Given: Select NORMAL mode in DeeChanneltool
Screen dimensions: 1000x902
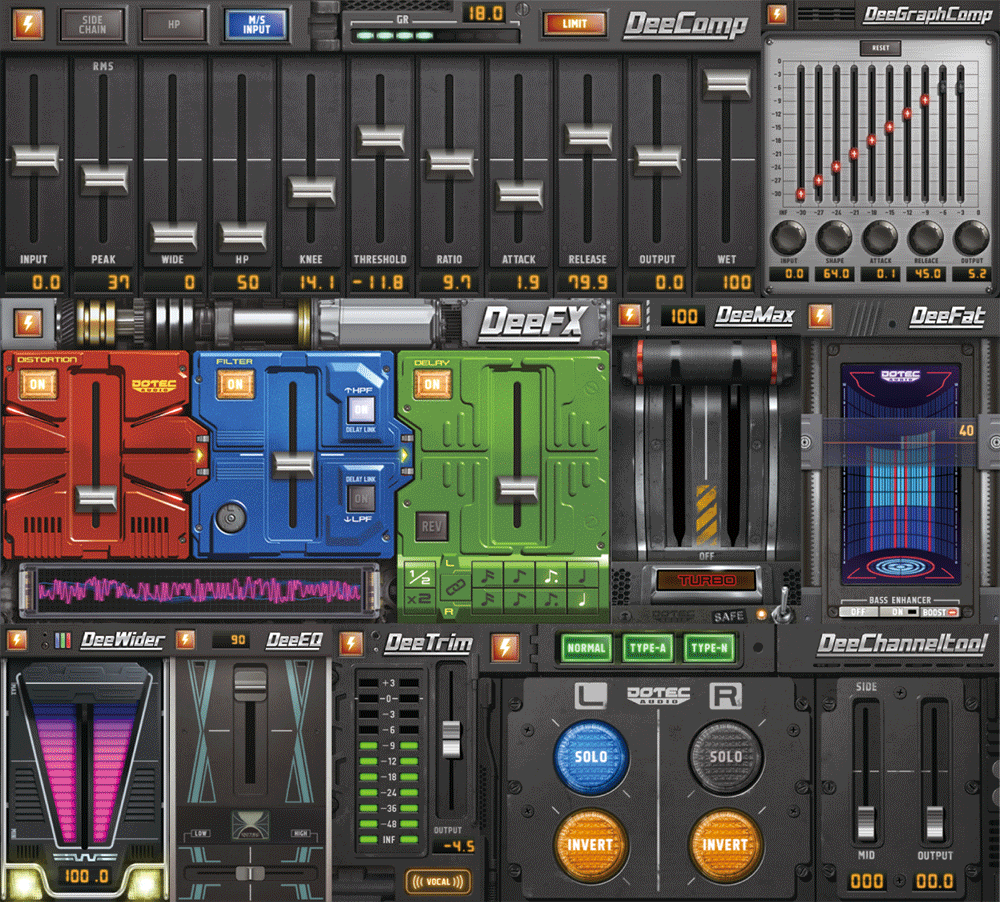Looking at the screenshot, I should coord(586,648).
